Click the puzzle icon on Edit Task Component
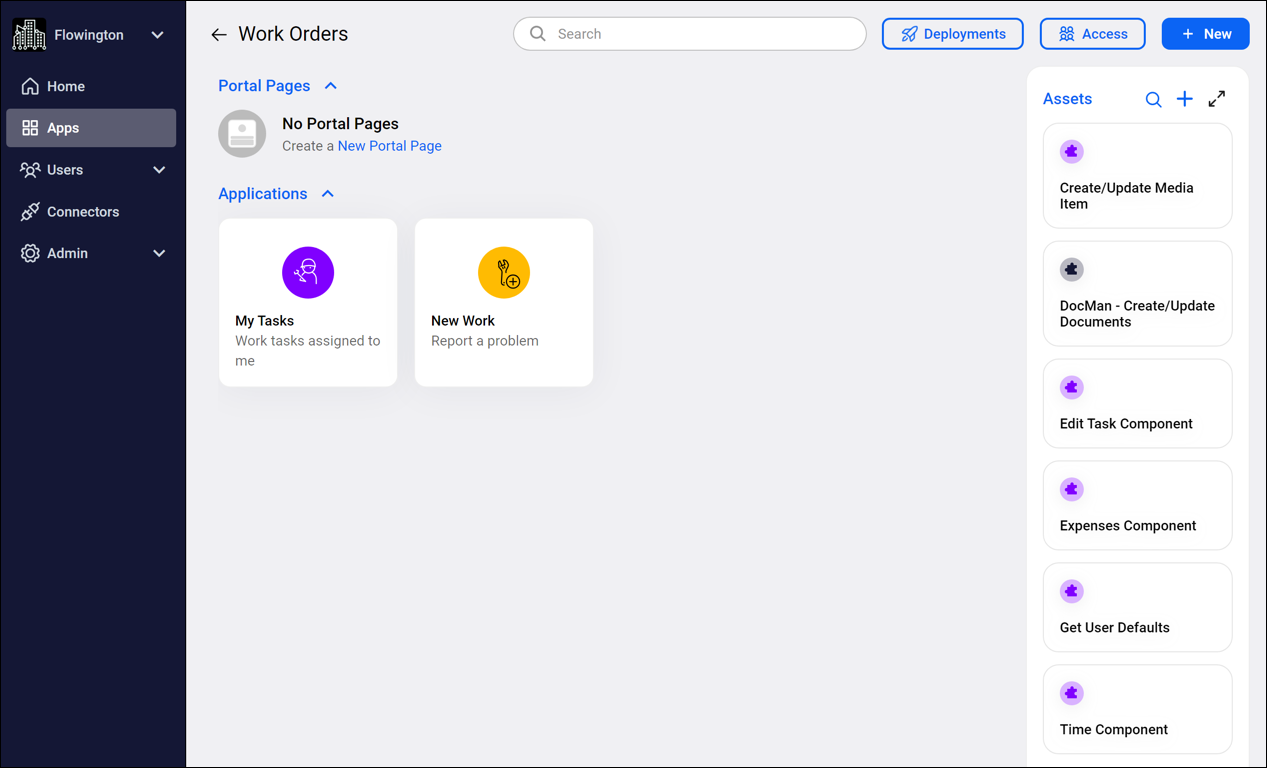Screen dimensions: 1267x768 coord(1072,388)
